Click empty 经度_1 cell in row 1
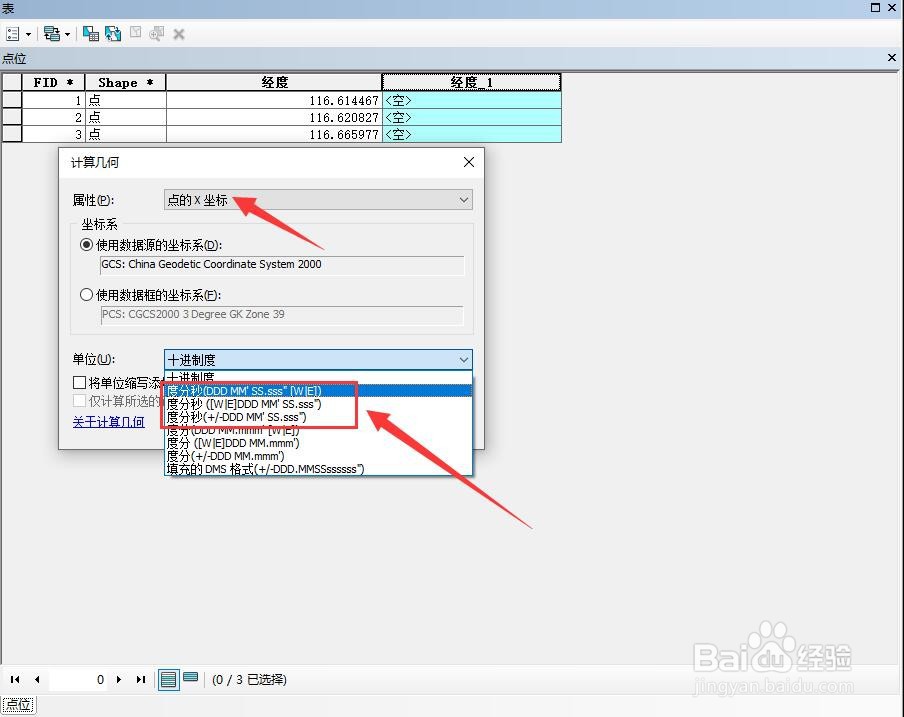Image resolution: width=904 pixels, height=717 pixels. [472, 100]
